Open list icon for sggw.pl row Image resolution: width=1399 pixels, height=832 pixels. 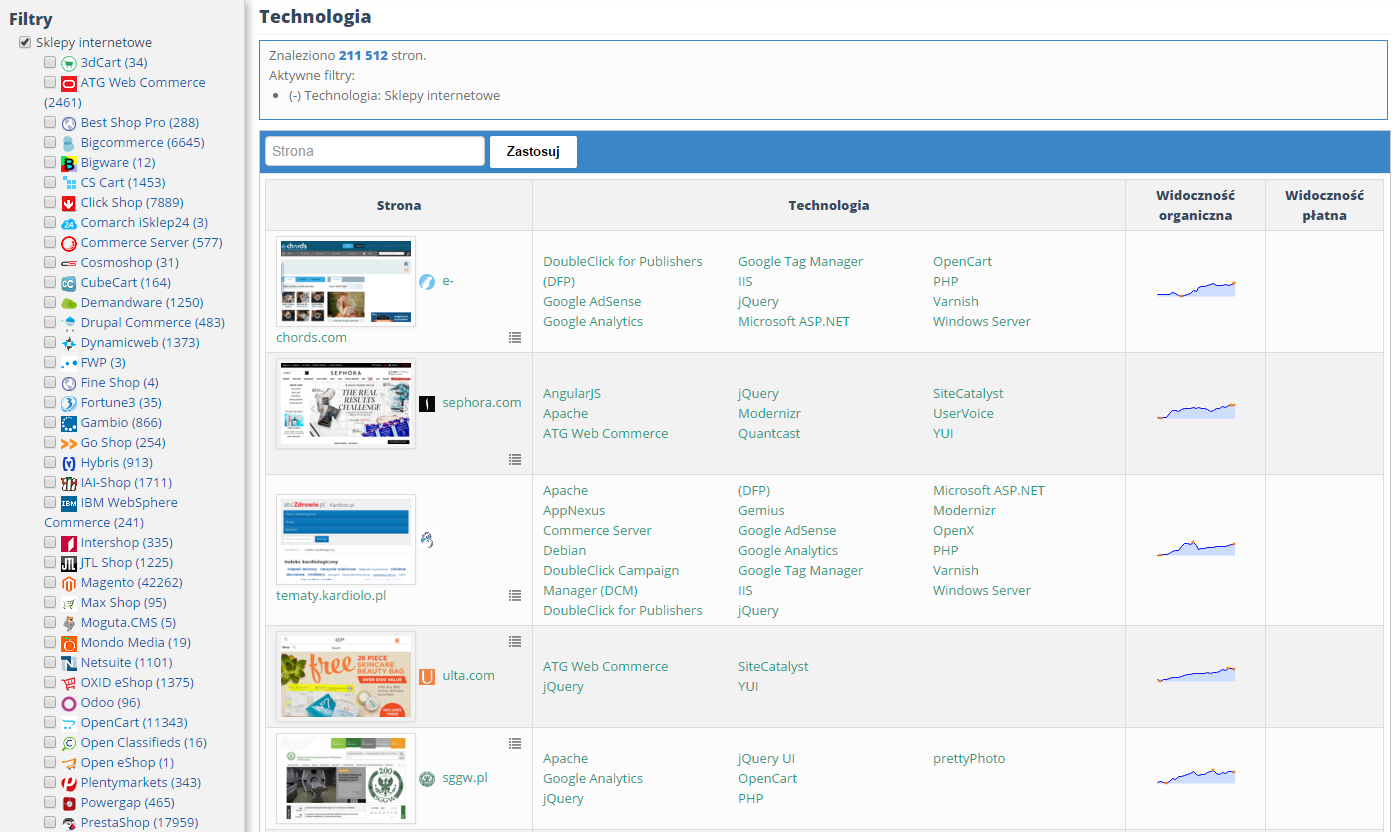coord(515,743)
